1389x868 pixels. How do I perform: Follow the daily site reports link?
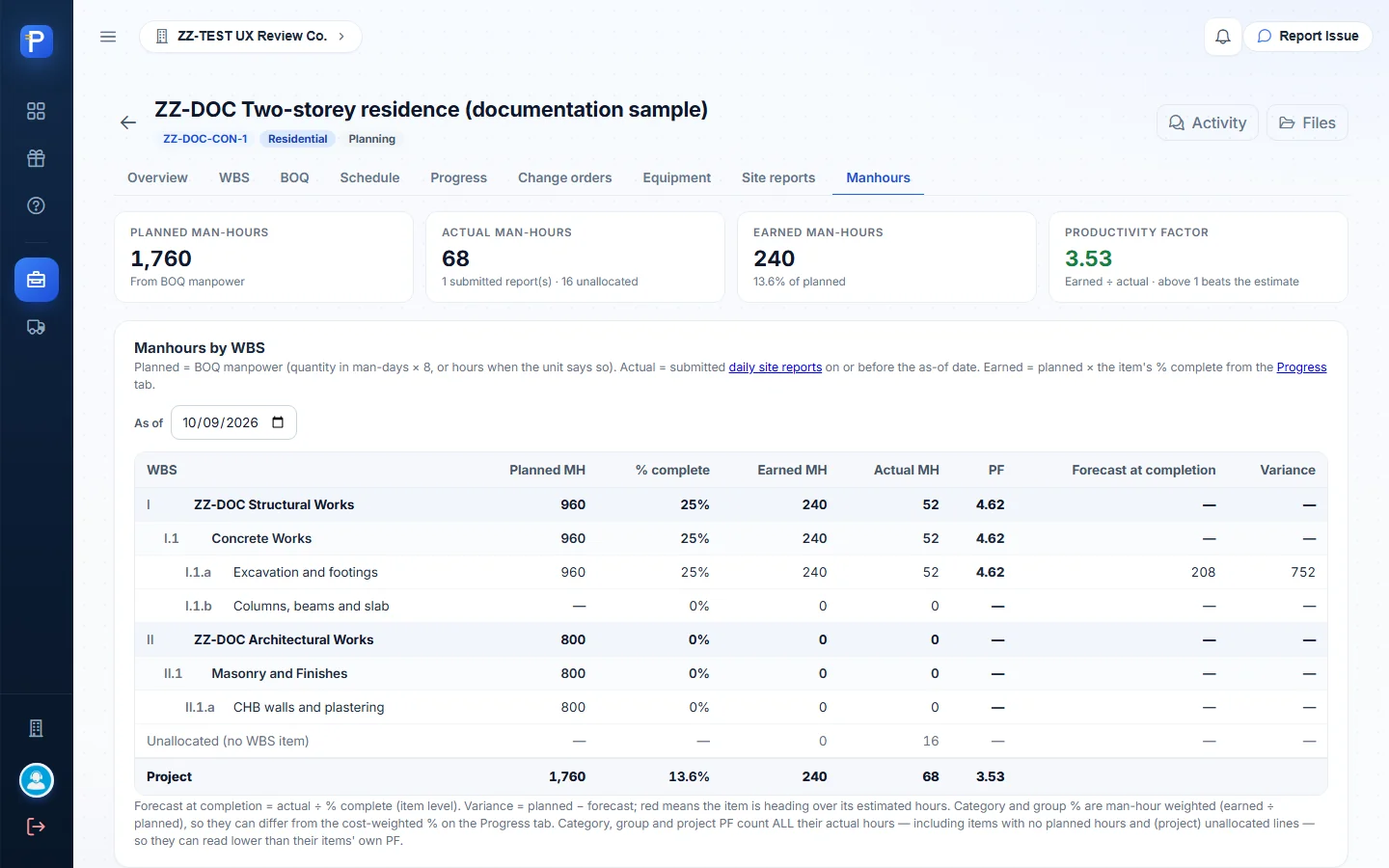click(x=776, y=367)
